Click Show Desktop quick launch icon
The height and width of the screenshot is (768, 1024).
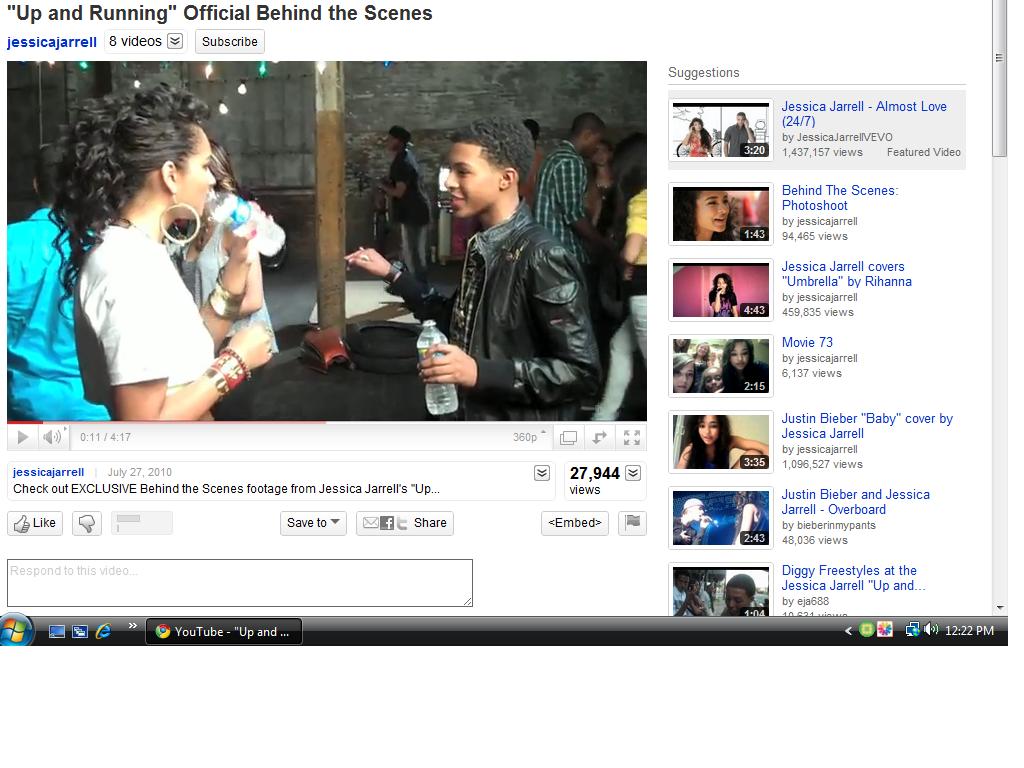(57, 632)
